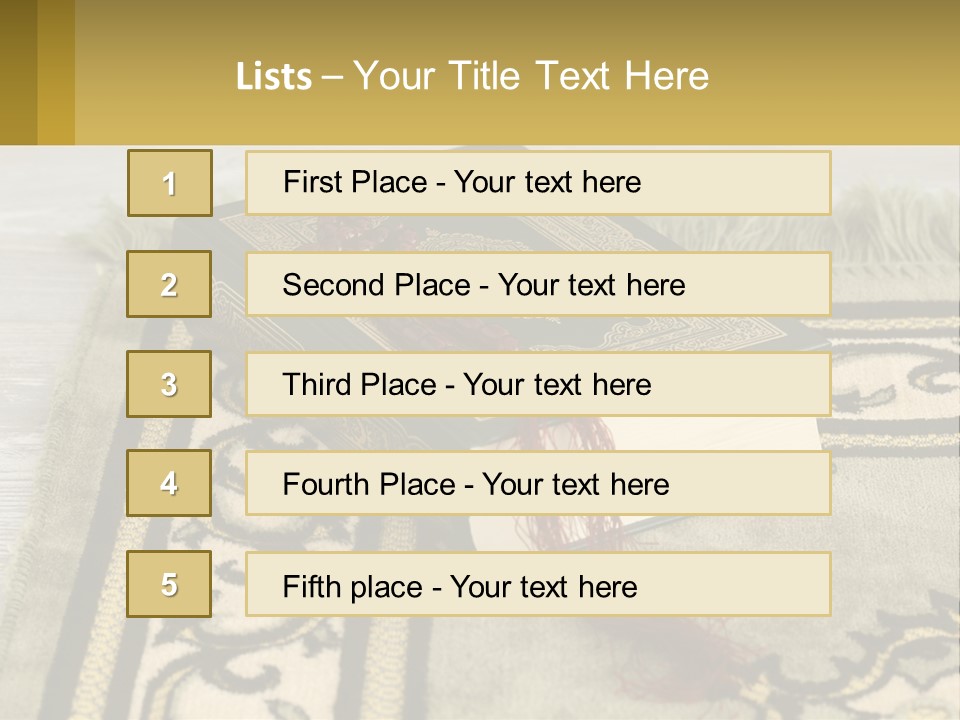This screenshot has height=720, width=960.
Task: Click the number 3 square
Action: [169, 384]
